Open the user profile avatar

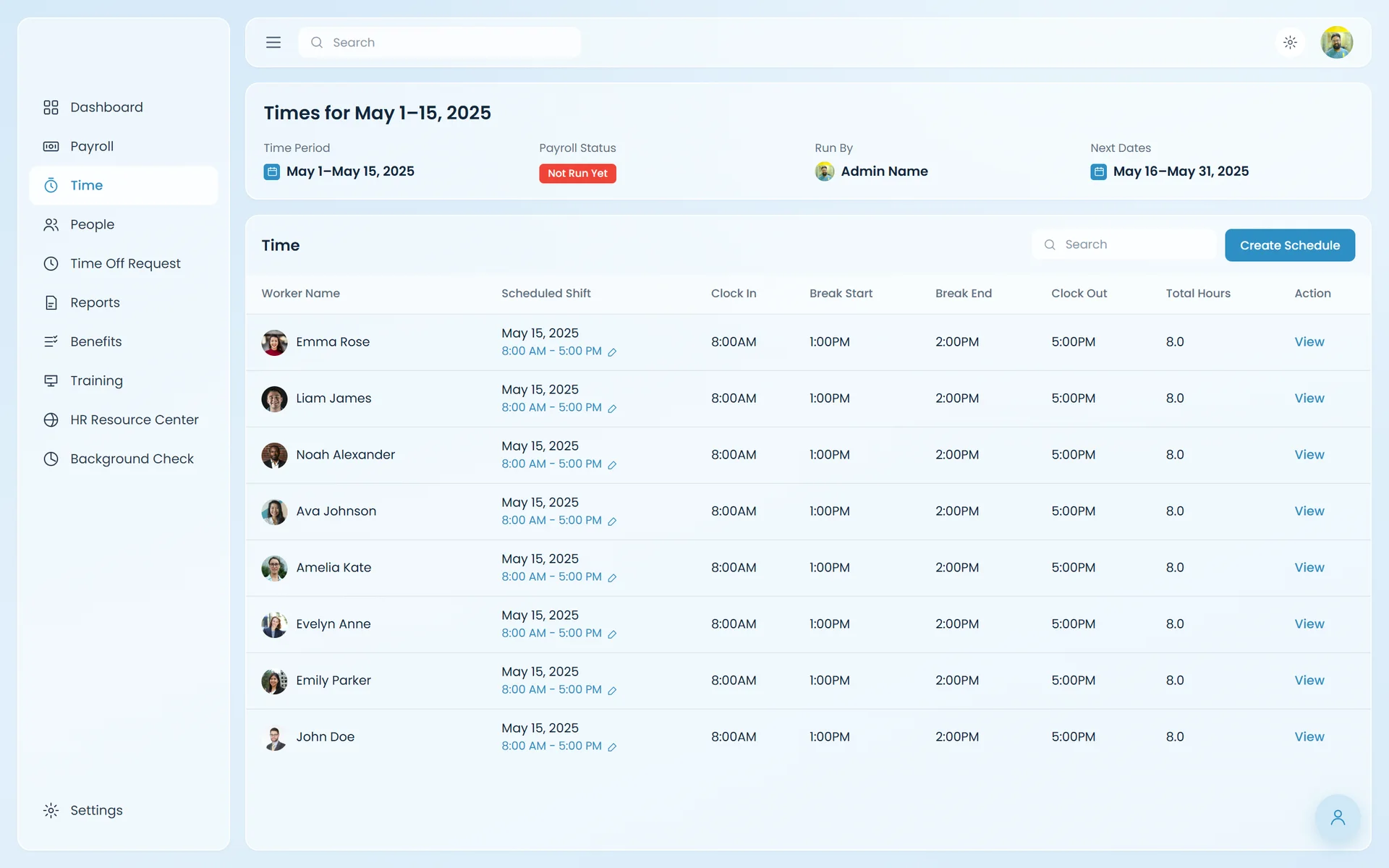click(x=1336, y=43)
